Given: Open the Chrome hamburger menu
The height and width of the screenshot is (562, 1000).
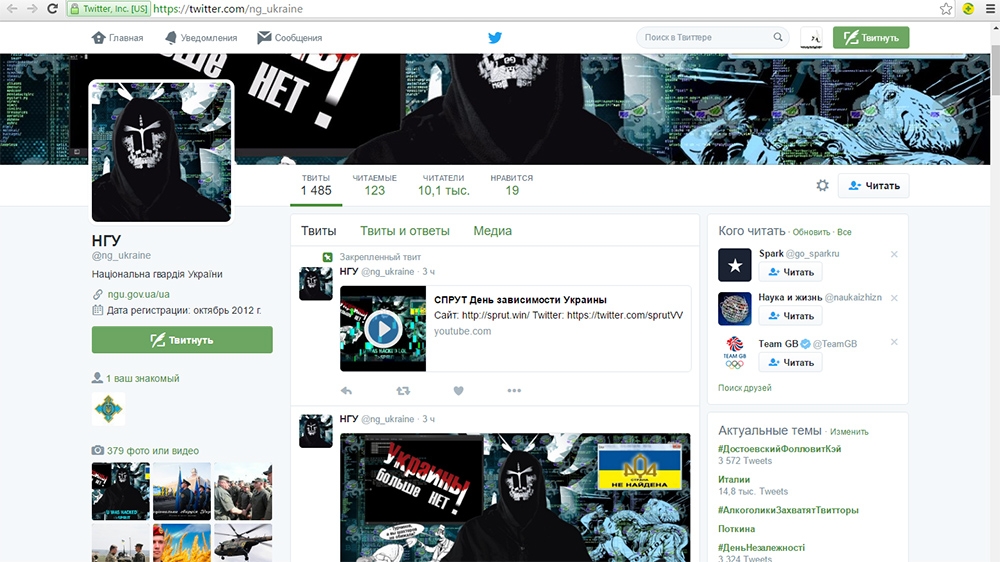Looking at the screenshot, I should tap(990, 9).
